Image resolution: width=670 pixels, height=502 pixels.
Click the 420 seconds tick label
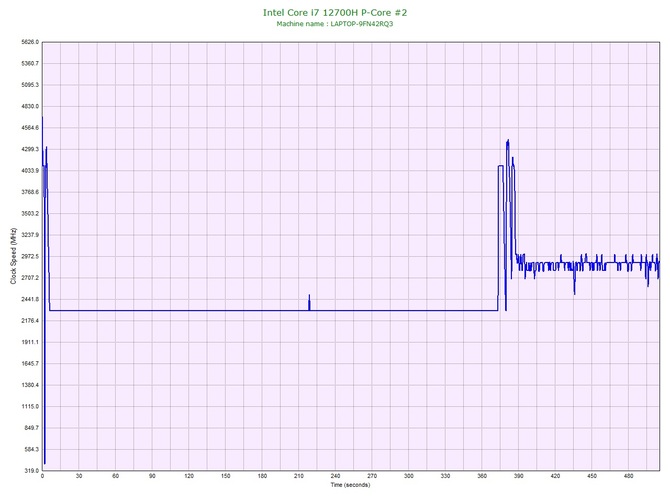coord(555,476)
